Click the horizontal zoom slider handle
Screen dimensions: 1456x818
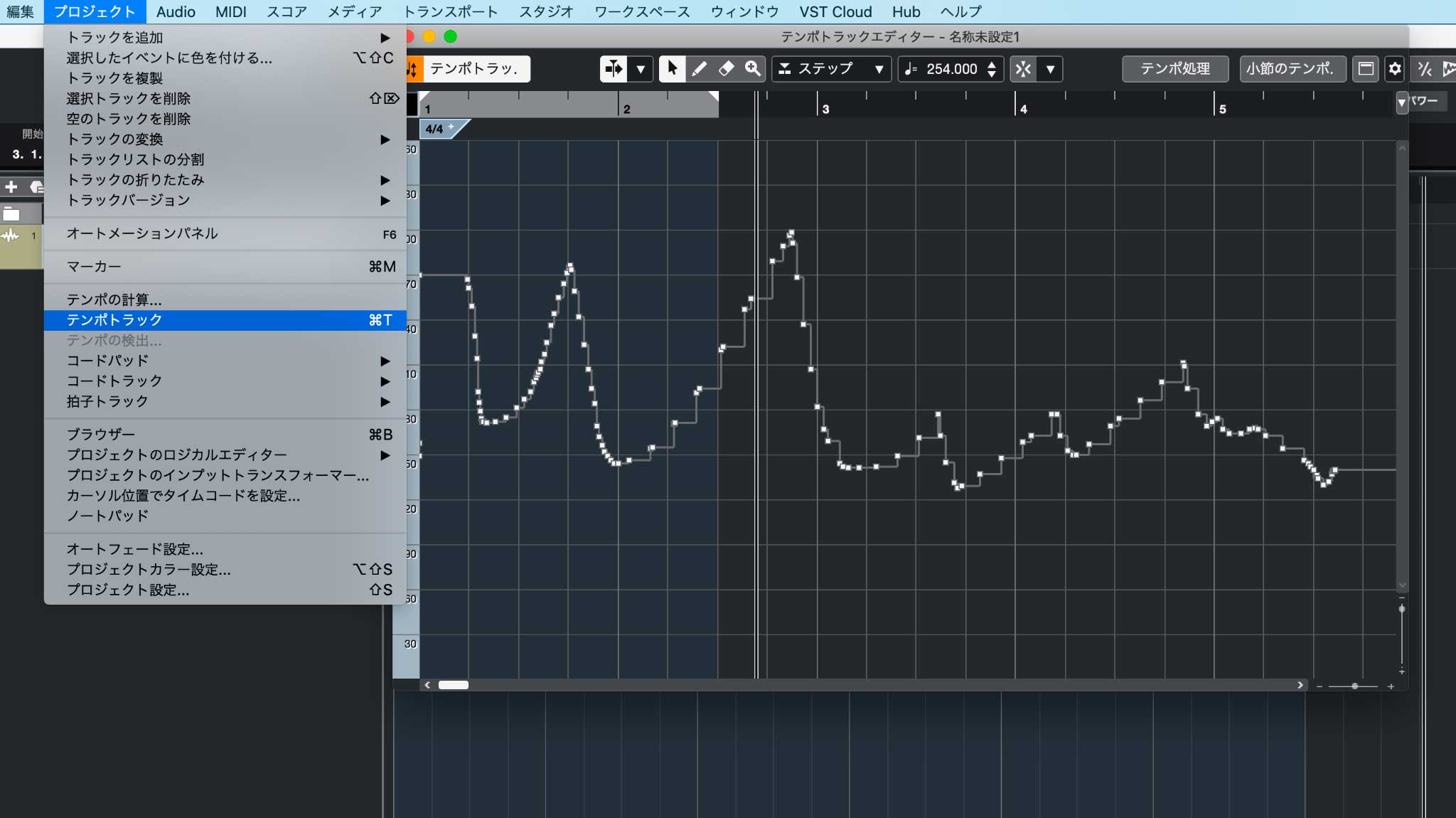[1355, 686]
